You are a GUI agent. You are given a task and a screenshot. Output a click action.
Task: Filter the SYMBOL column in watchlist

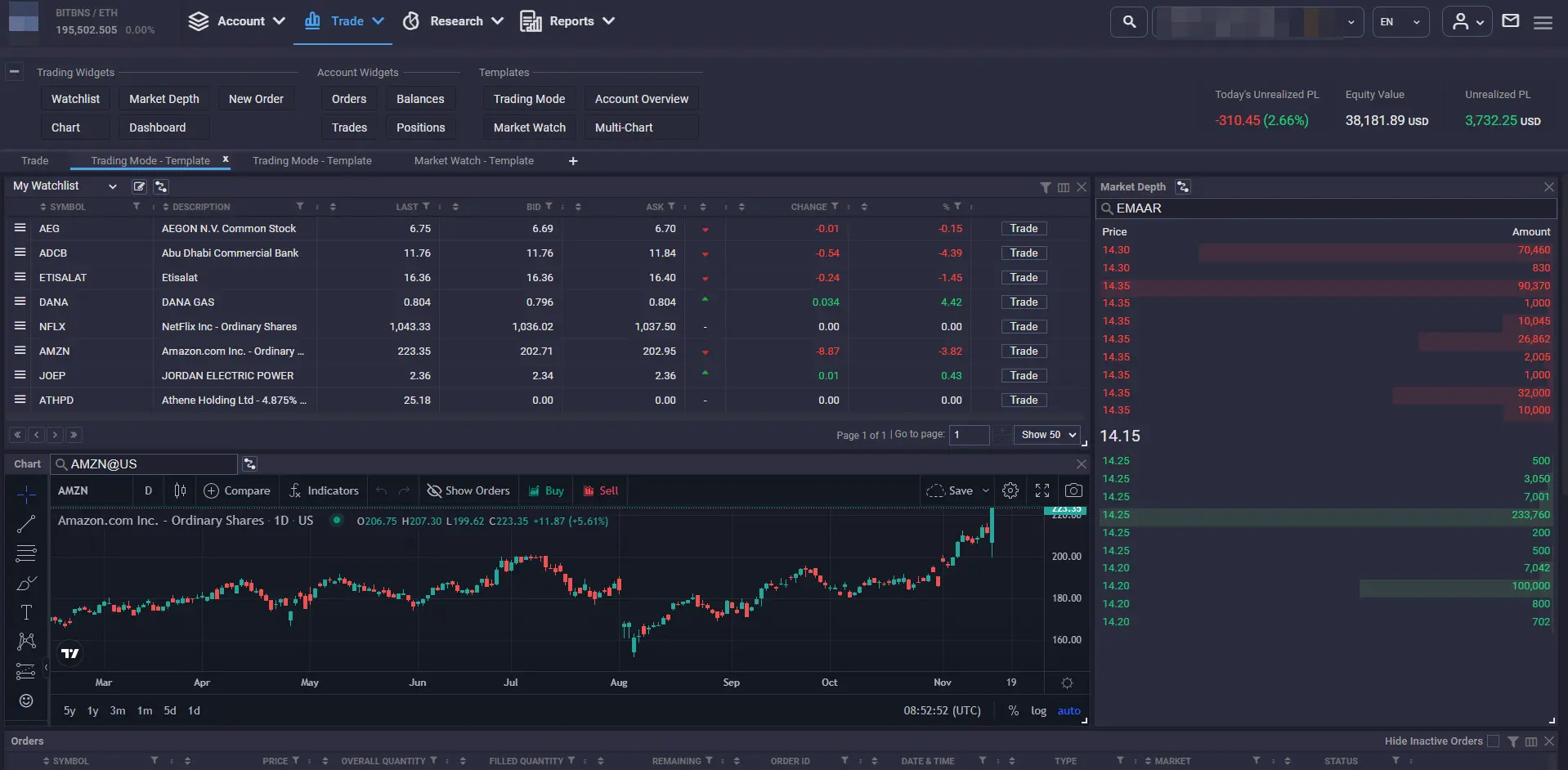pos(137,207)
